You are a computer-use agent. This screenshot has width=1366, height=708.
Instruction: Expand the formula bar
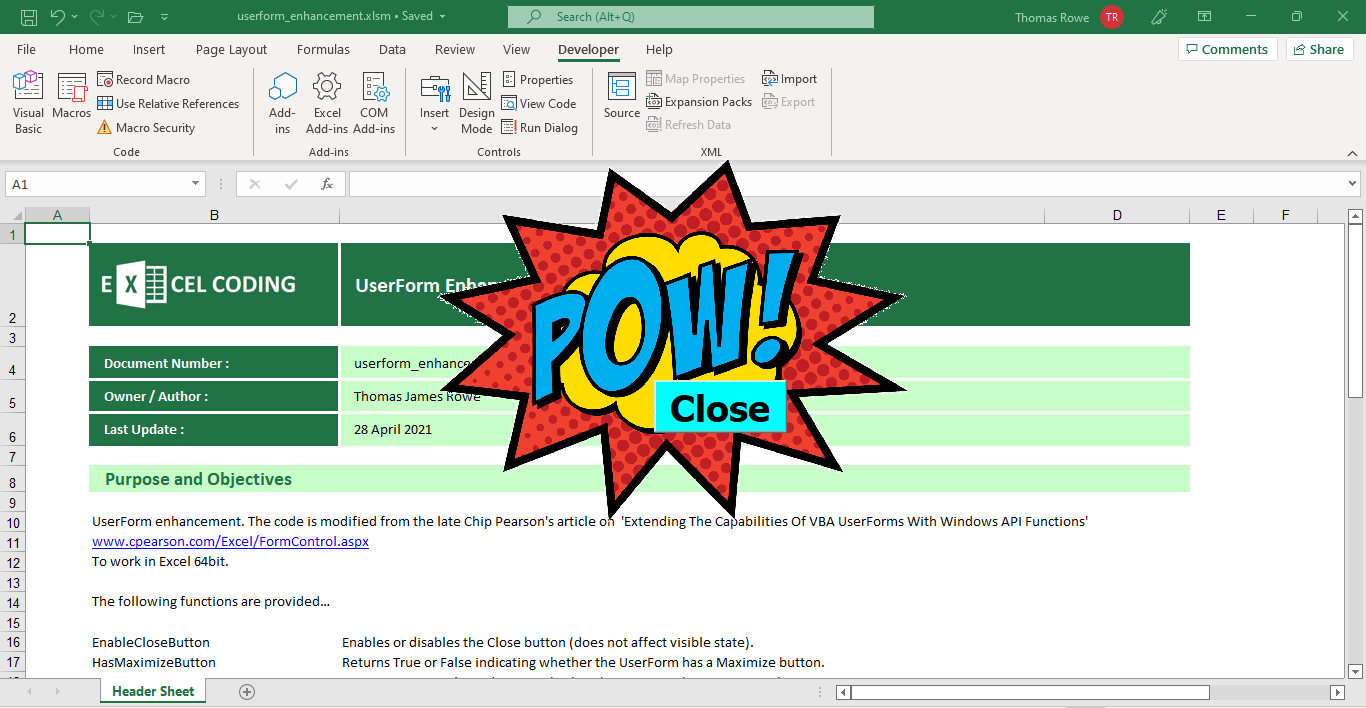(x=1353, y=184)
